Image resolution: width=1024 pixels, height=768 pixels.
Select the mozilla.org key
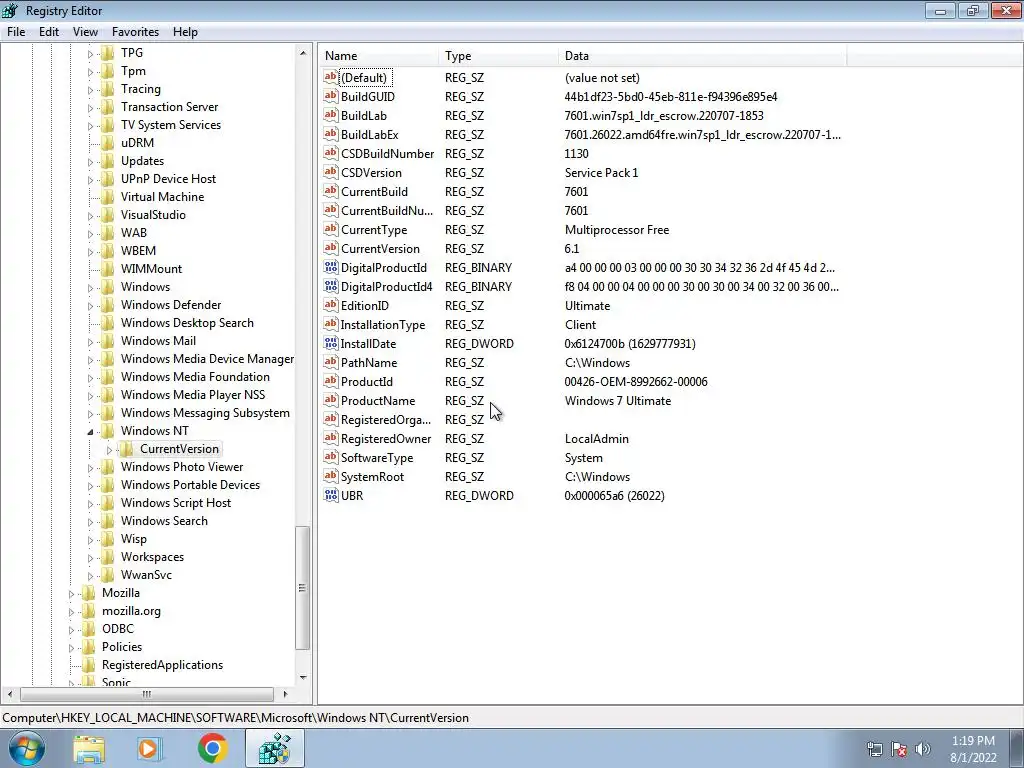pos(131,611)
